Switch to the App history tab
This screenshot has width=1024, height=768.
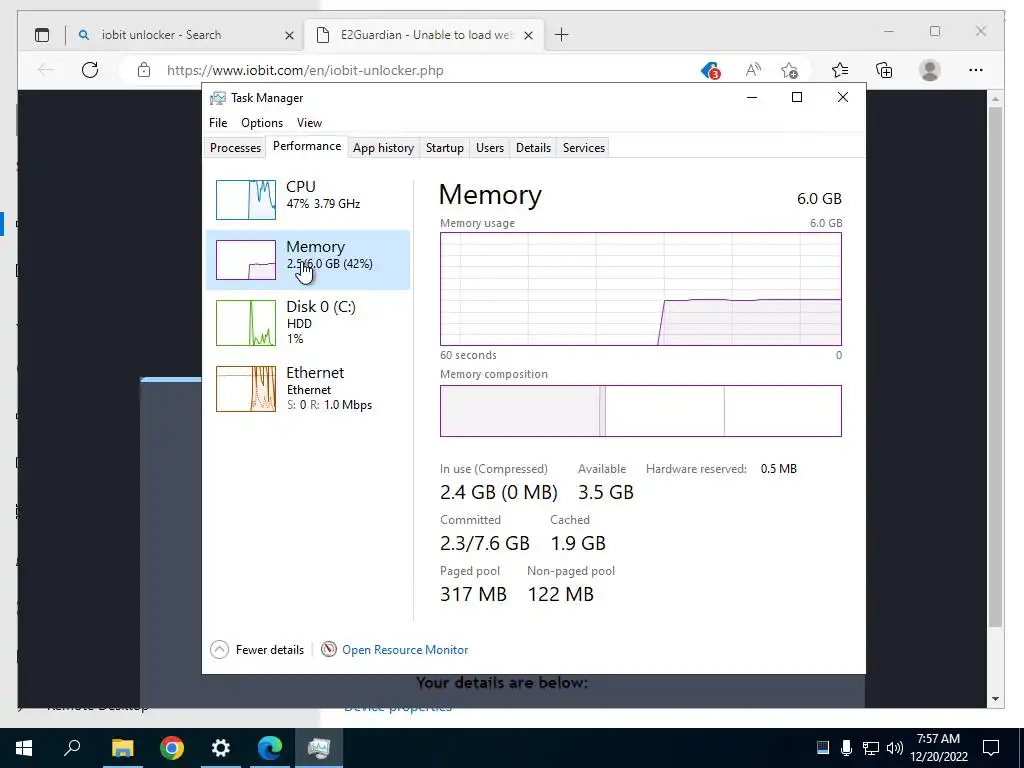(383, 148)
